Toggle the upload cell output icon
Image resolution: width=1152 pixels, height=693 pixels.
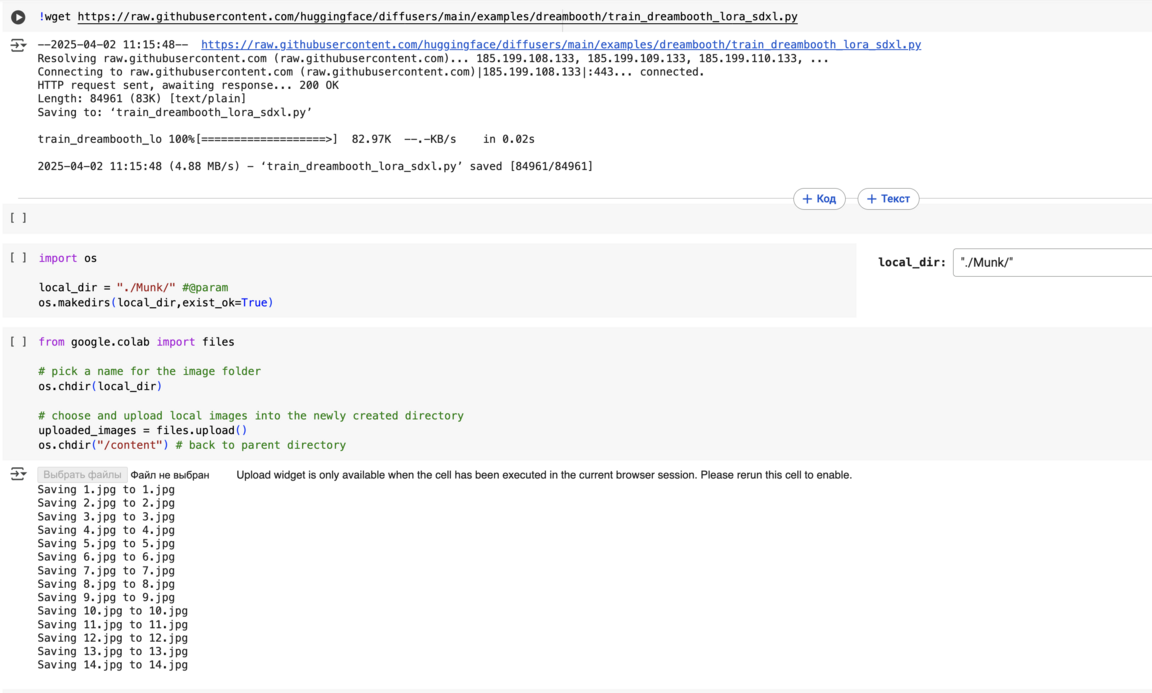(18, 474)
